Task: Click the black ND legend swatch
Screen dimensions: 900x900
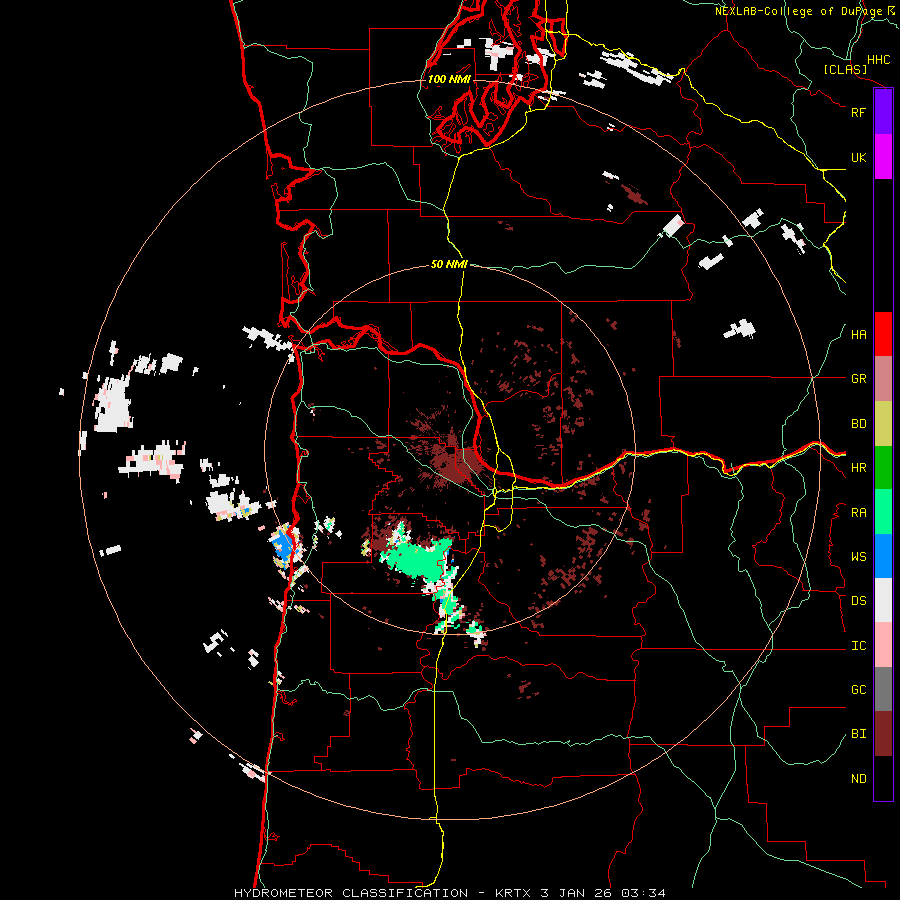Action: pyautogui.click(x=883, y=778)
